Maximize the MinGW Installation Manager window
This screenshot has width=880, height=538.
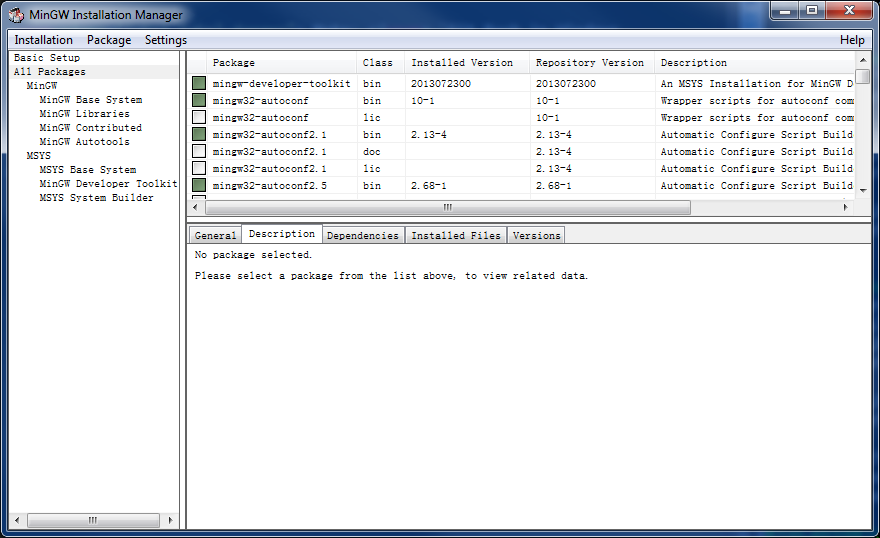(812, 11)
